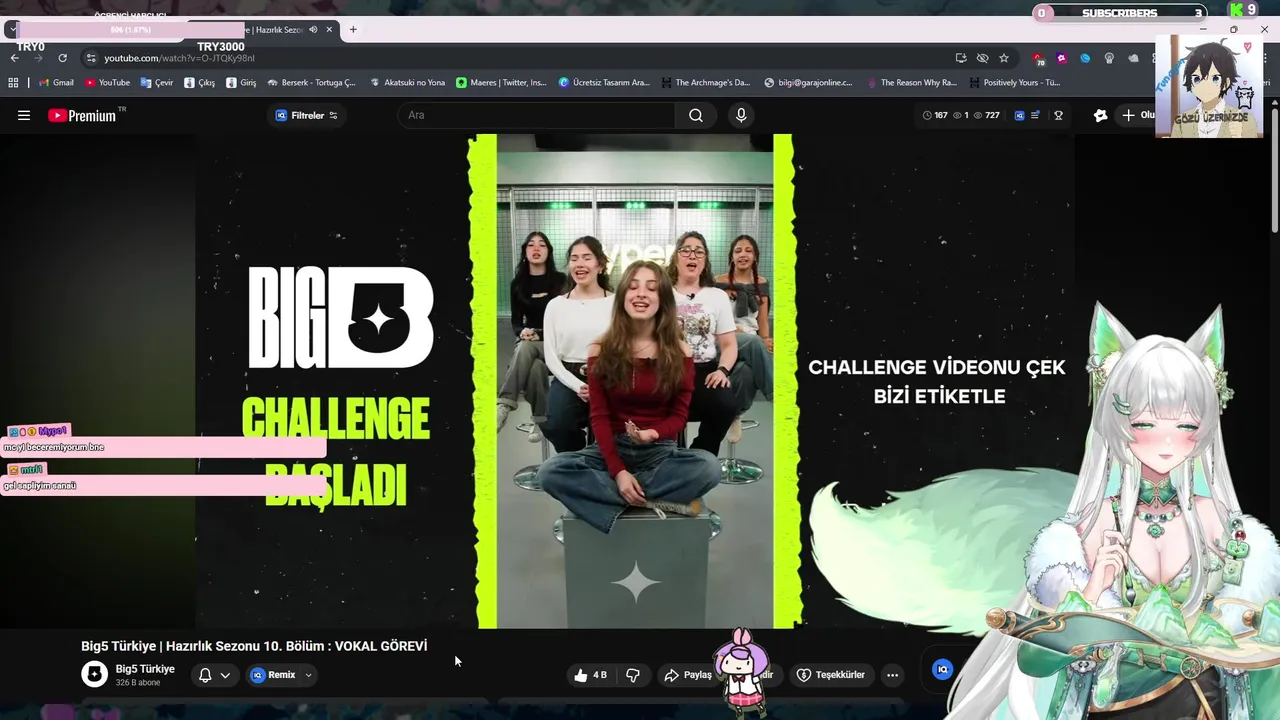
Task: Open the Positively Yours bookmark
Action: pos(1014,83)
